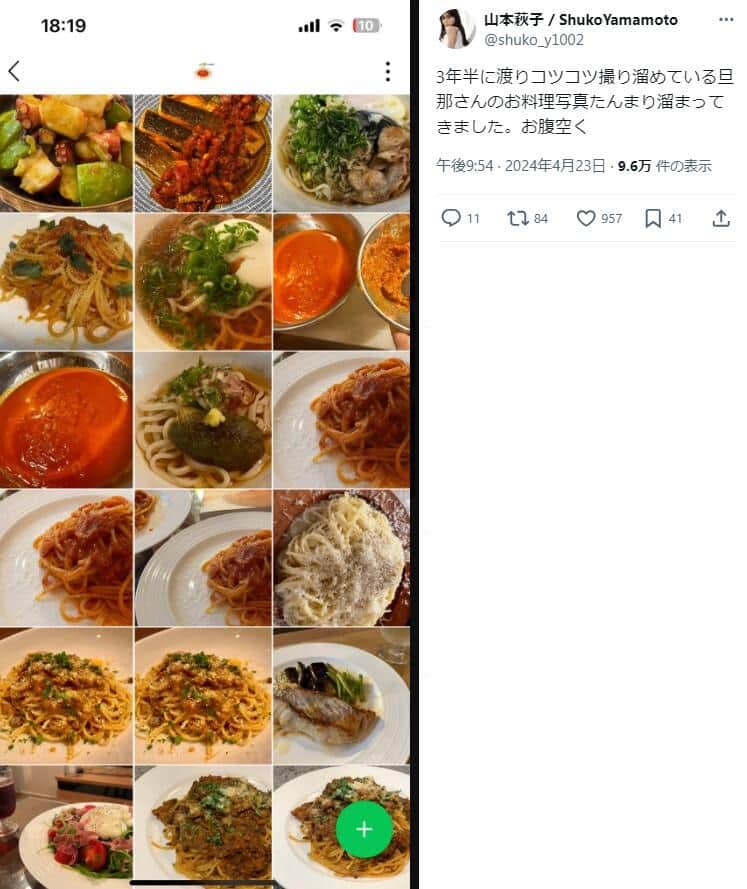This screenshot has height=889, width=747.
Task: Like the post with heart icon
Action: [585, 218]
